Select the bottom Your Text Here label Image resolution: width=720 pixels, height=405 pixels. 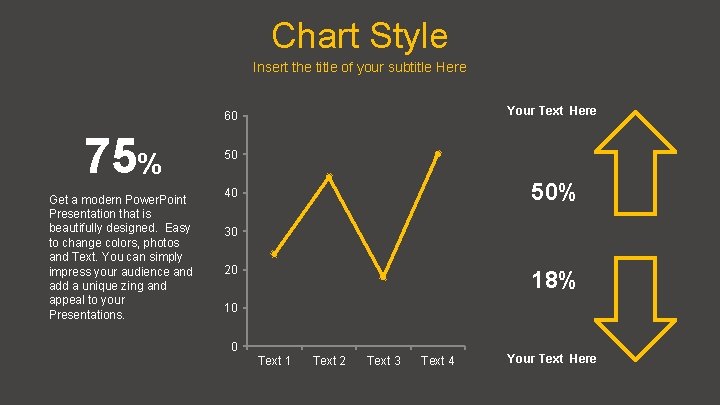point(551,358)
